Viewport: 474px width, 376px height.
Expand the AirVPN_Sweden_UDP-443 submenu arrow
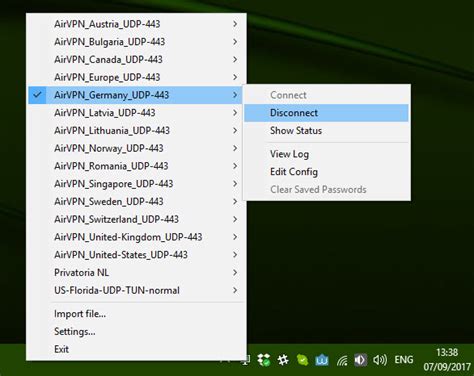coord(235,201)
